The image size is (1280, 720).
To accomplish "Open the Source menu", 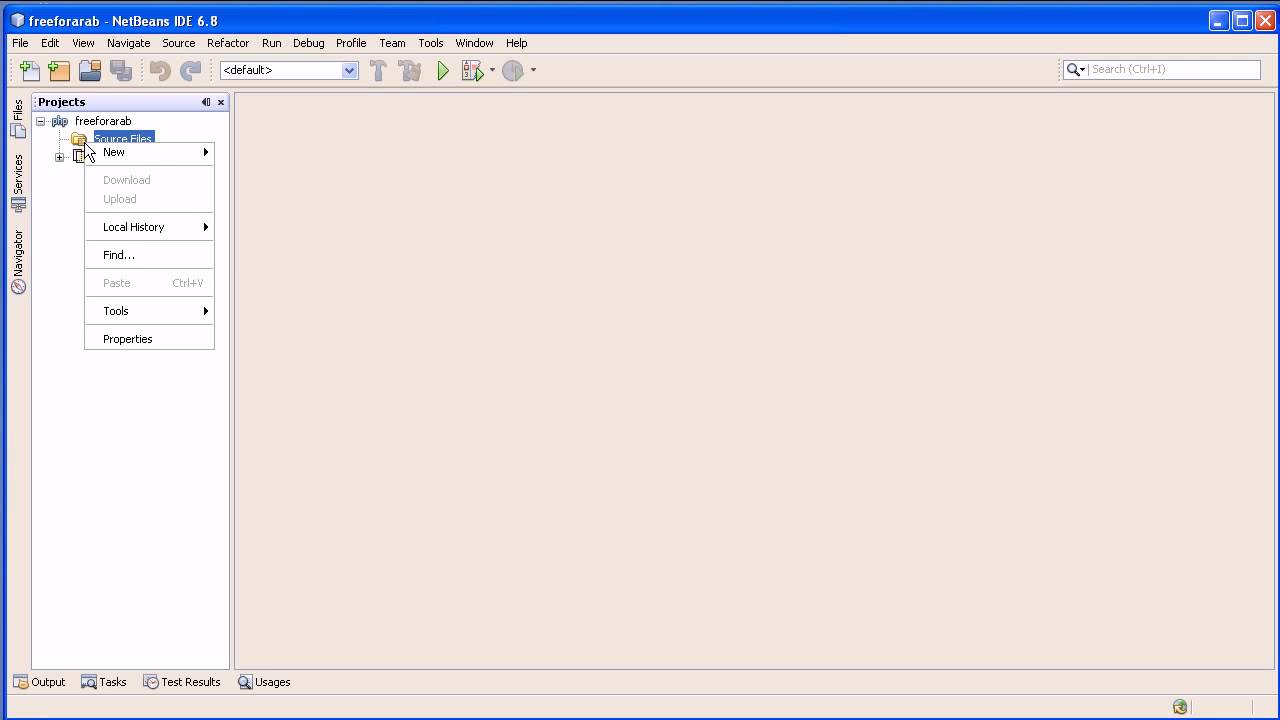I will [x=178, y=43].
